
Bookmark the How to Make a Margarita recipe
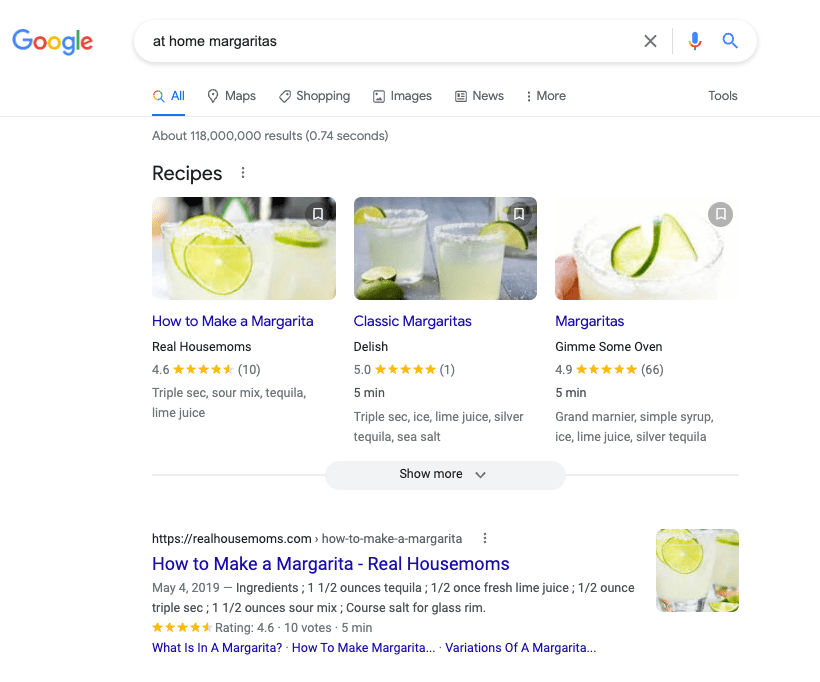[x=317, y=214]
